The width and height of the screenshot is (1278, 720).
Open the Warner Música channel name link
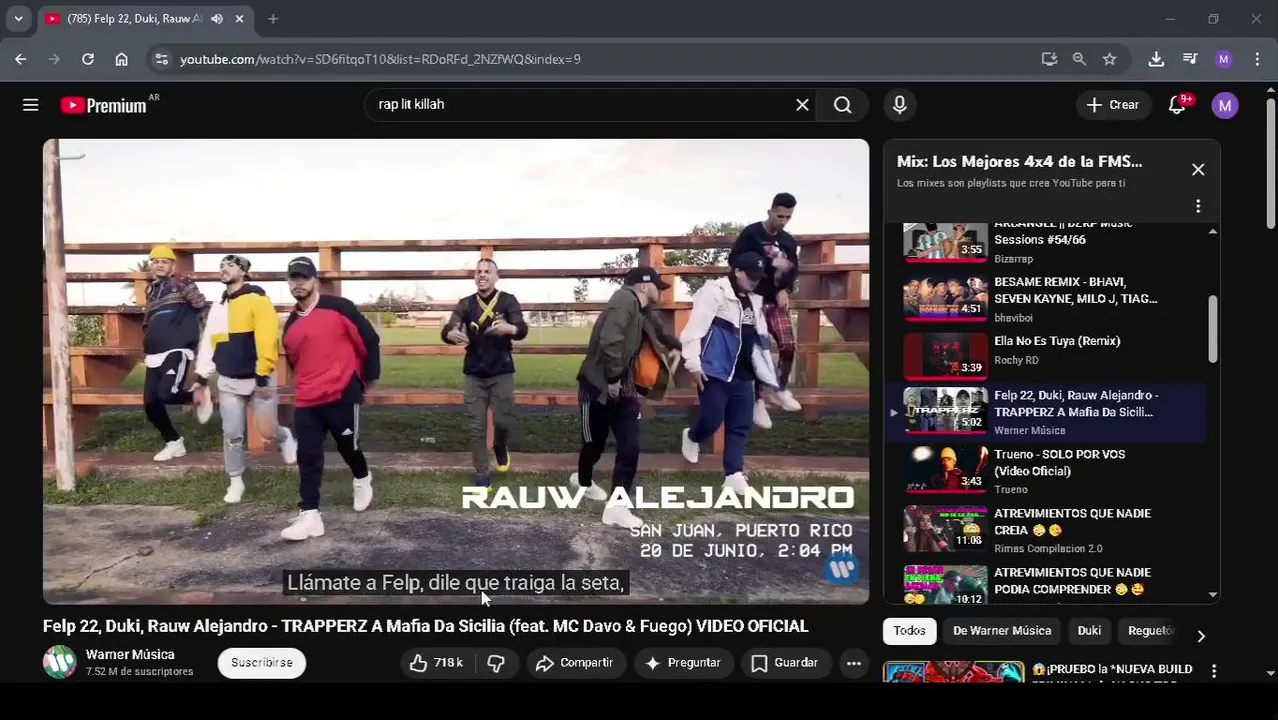click(130, 654)
